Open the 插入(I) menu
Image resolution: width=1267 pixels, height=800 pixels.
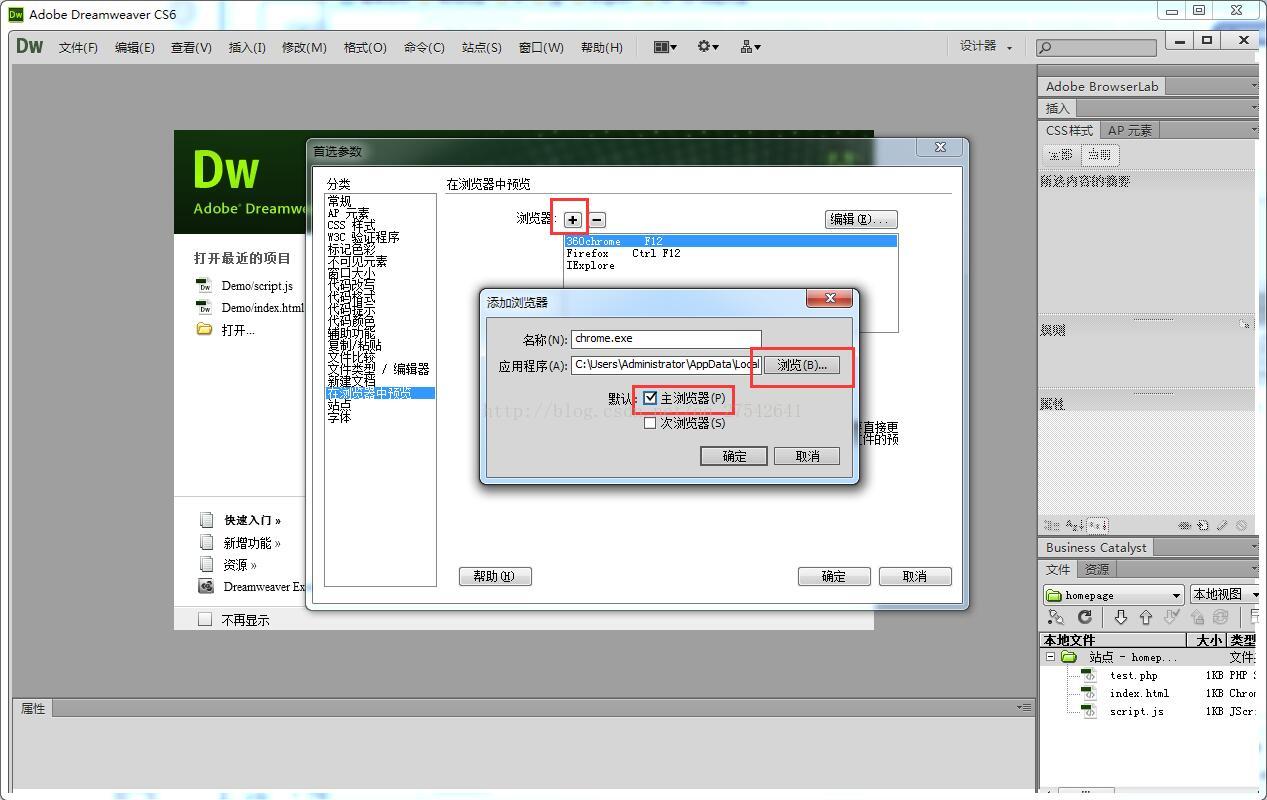coord(247,47)
